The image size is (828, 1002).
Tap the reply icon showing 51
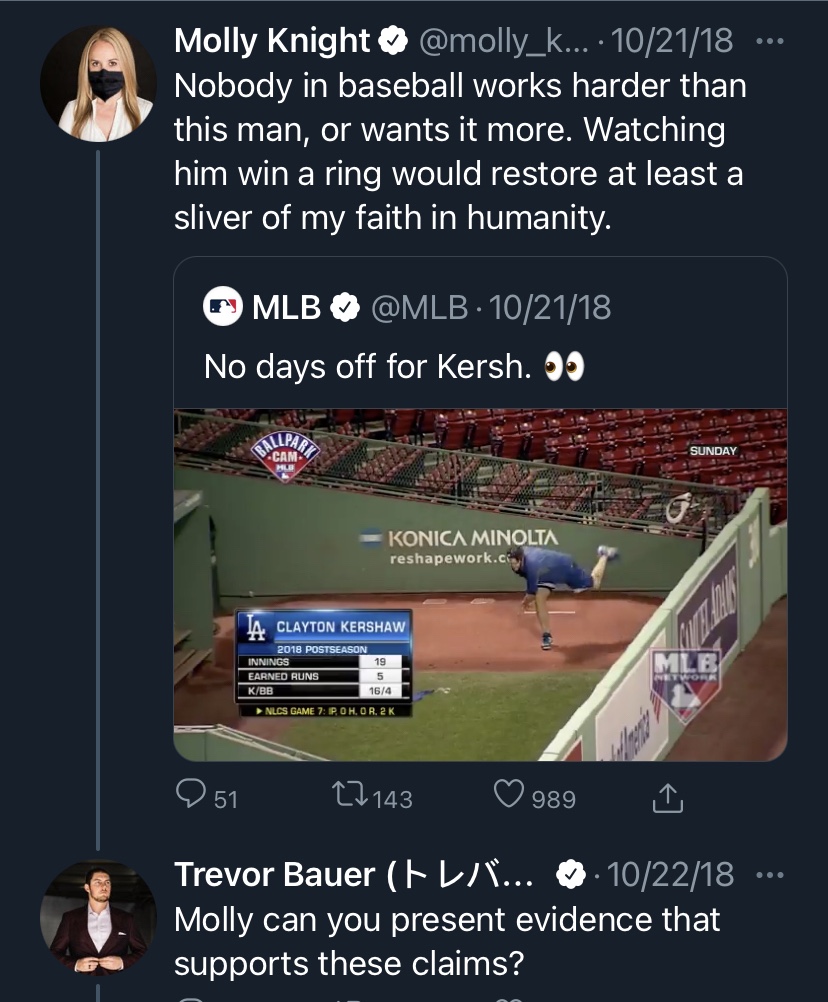191,797
